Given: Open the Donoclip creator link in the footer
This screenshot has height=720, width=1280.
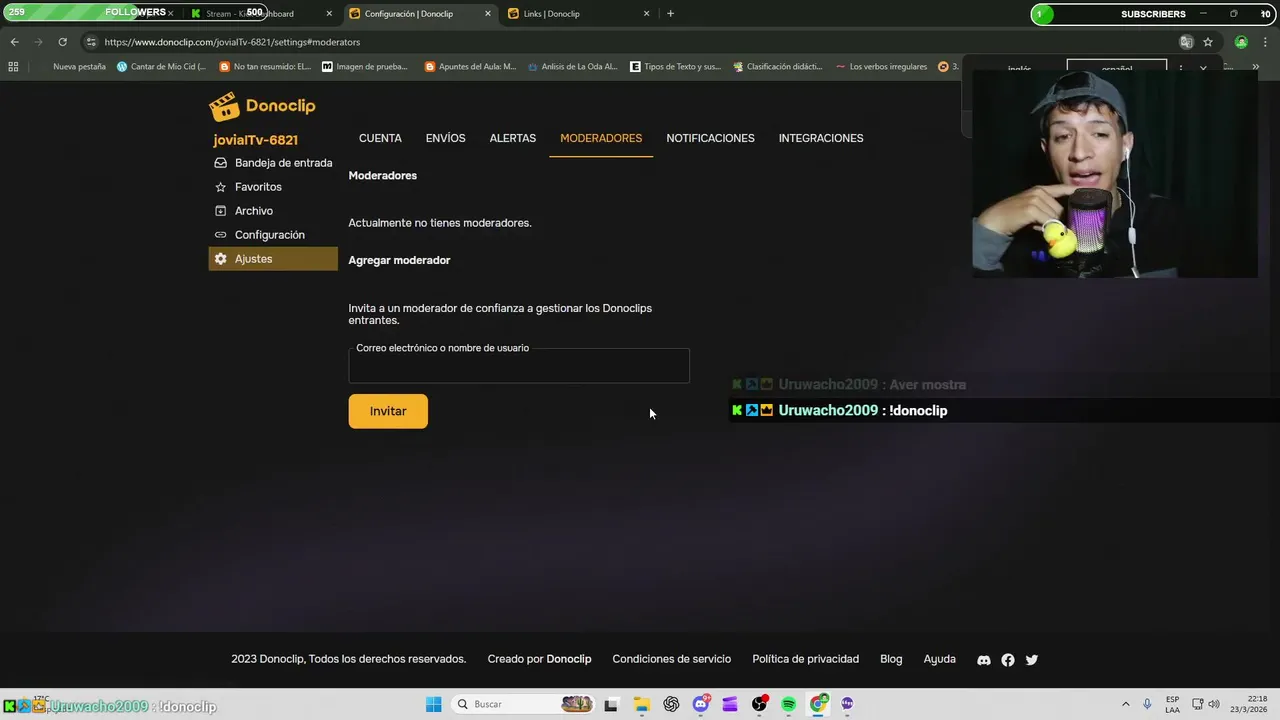Looking at the screenshot, I should tap(569, 659).
